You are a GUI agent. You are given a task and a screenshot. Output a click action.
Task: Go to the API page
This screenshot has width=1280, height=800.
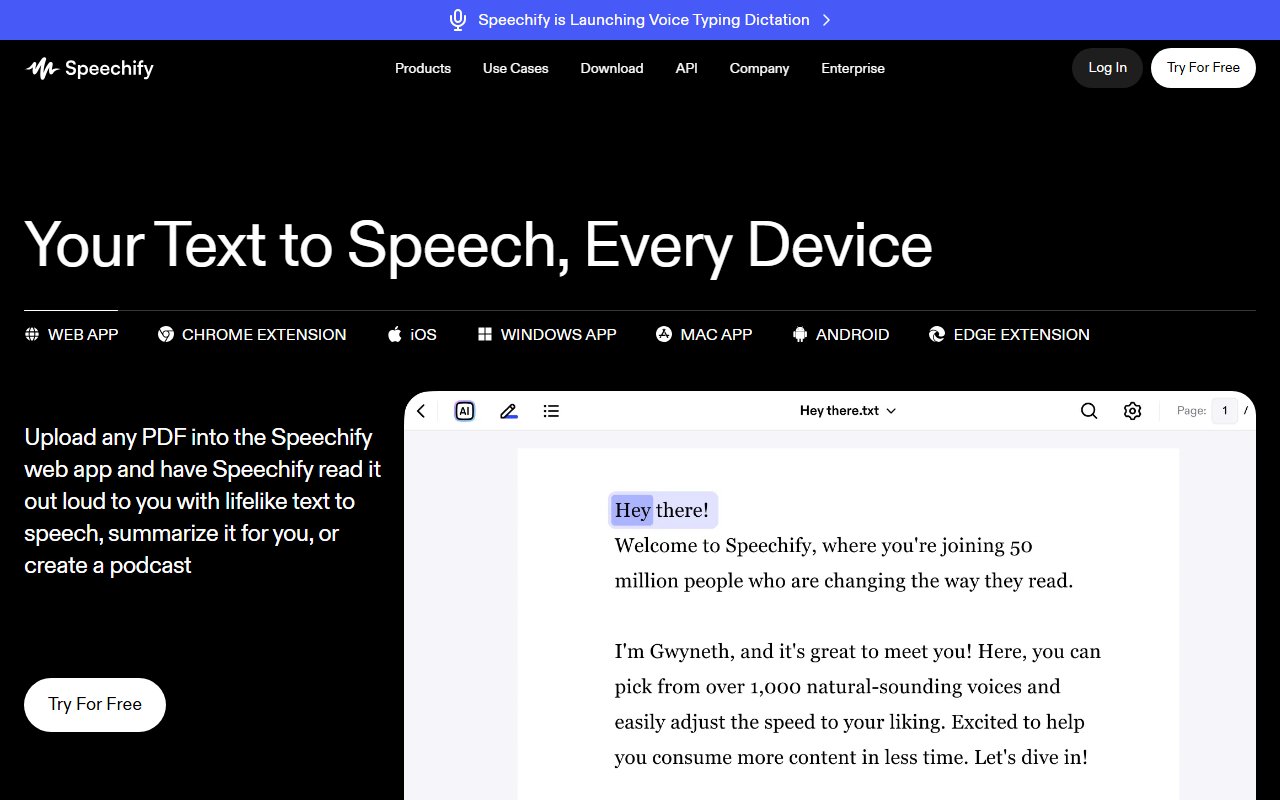[687, 68]
